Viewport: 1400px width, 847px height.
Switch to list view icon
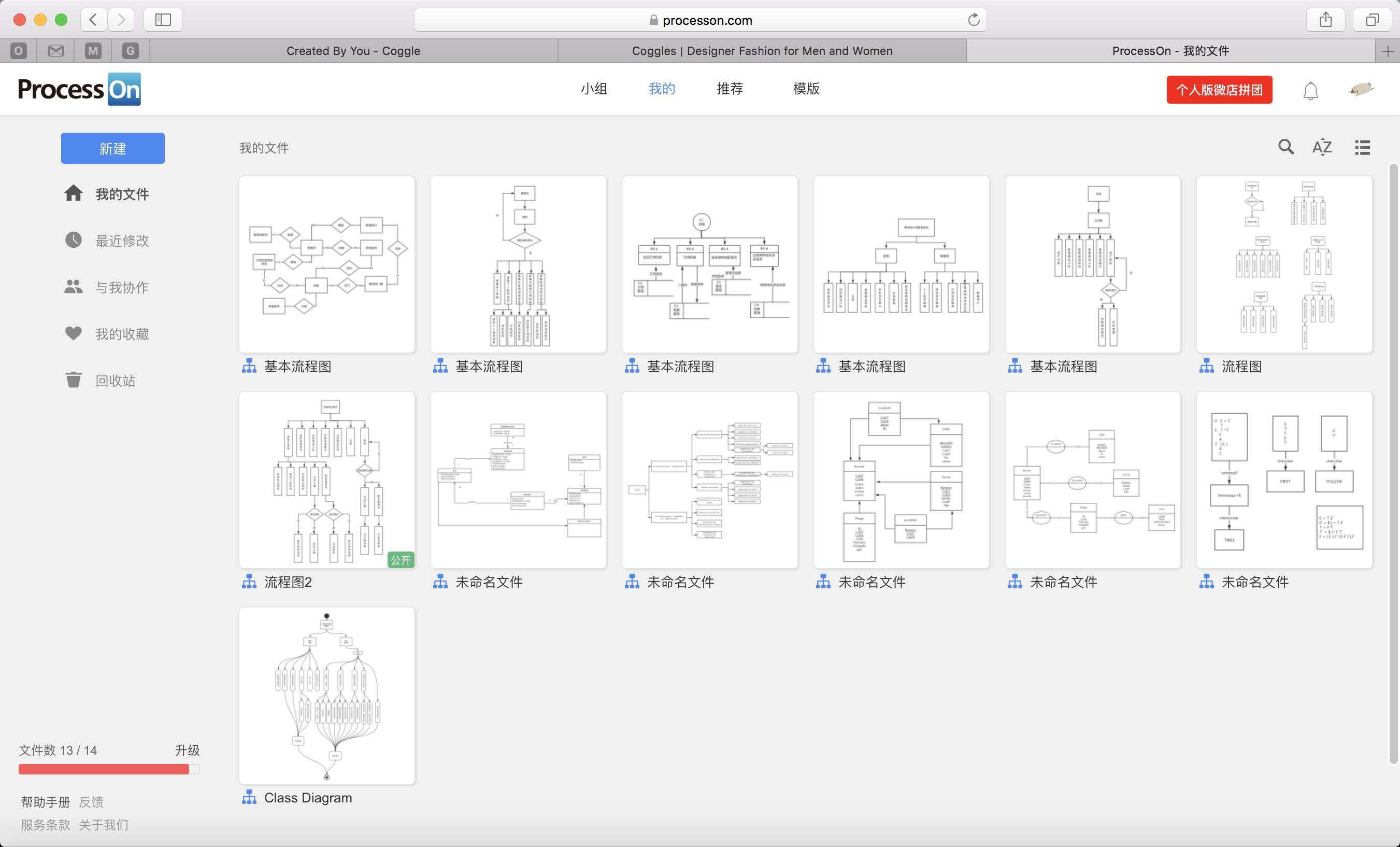[x=1362, y=147]
